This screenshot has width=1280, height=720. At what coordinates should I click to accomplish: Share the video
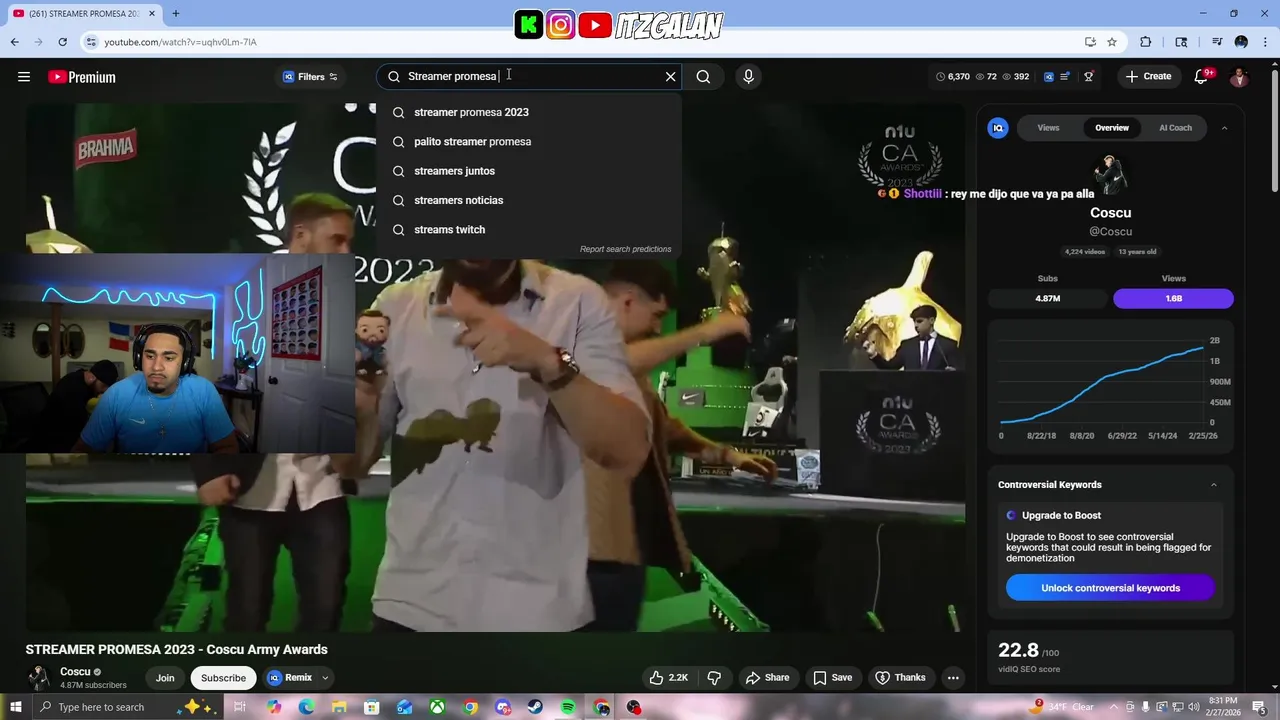coord(767,678)
